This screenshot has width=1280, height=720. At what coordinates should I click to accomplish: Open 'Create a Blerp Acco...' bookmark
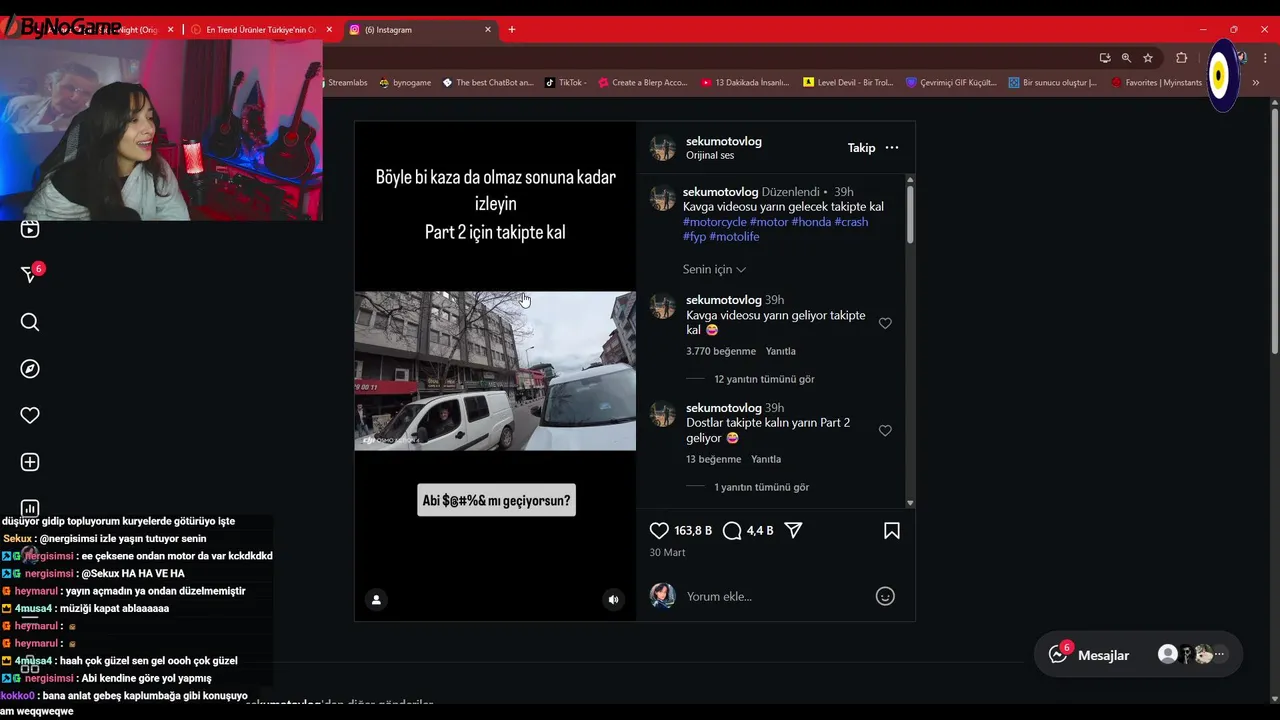click(643, 83)
